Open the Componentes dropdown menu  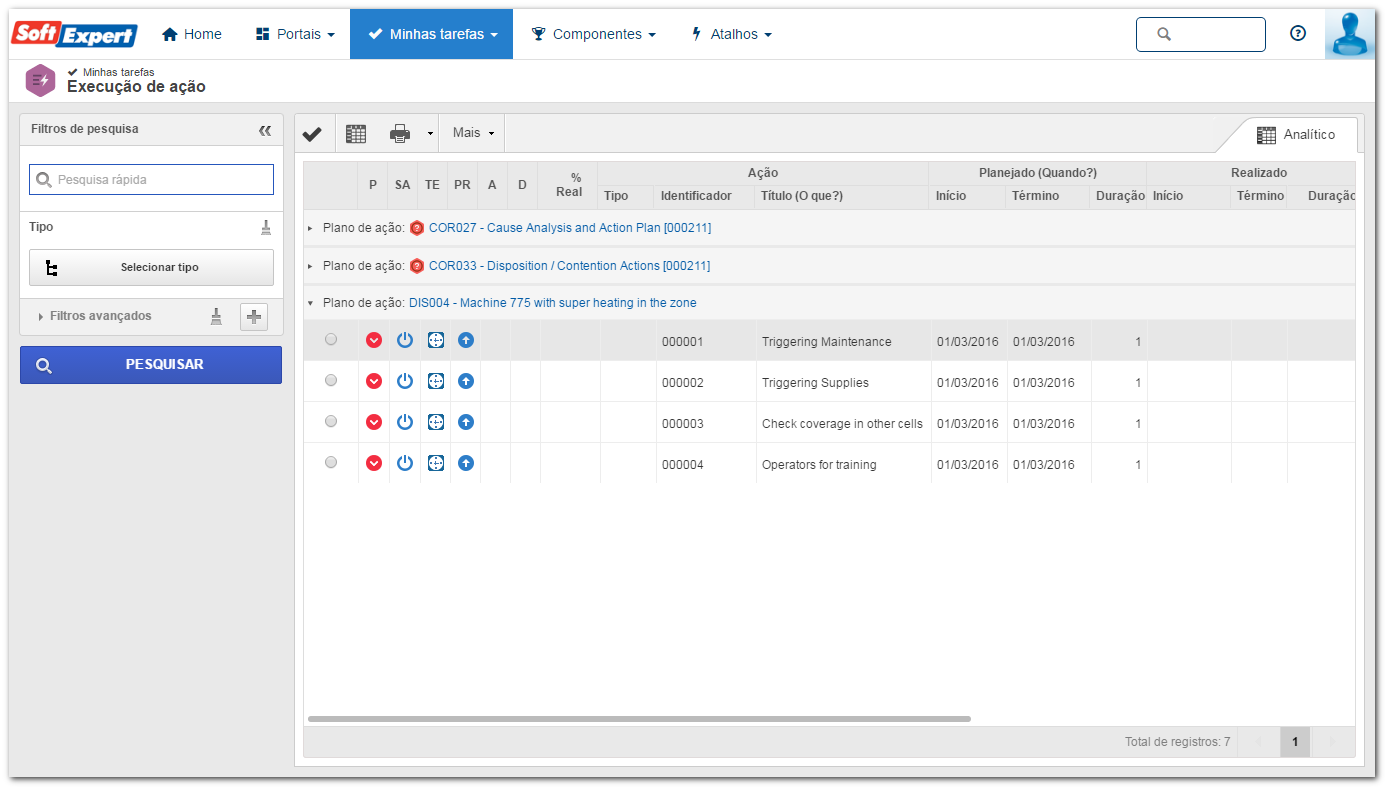[593, 34]
